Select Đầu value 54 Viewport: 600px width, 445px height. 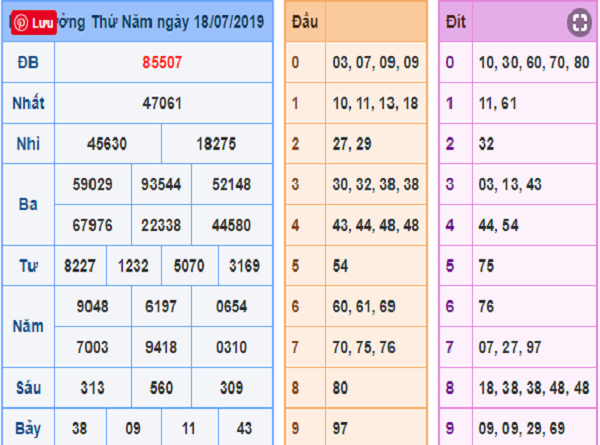(340, 266)
